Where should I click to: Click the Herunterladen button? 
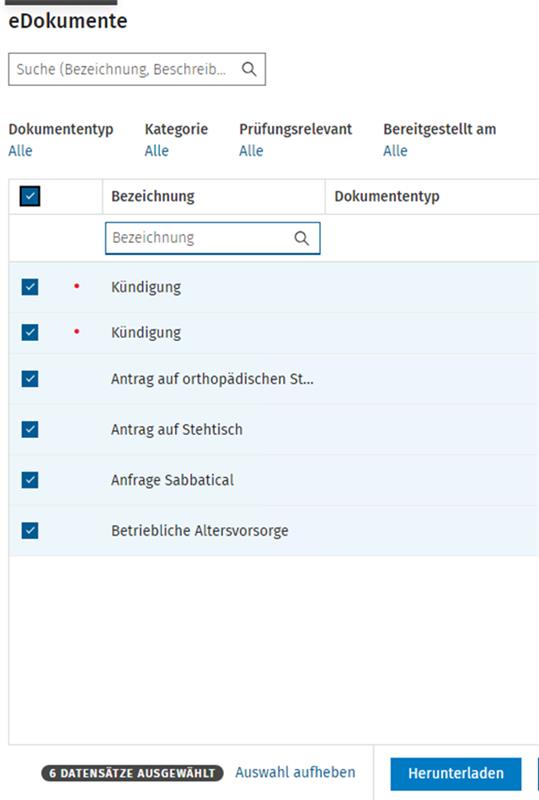[456, 773]
